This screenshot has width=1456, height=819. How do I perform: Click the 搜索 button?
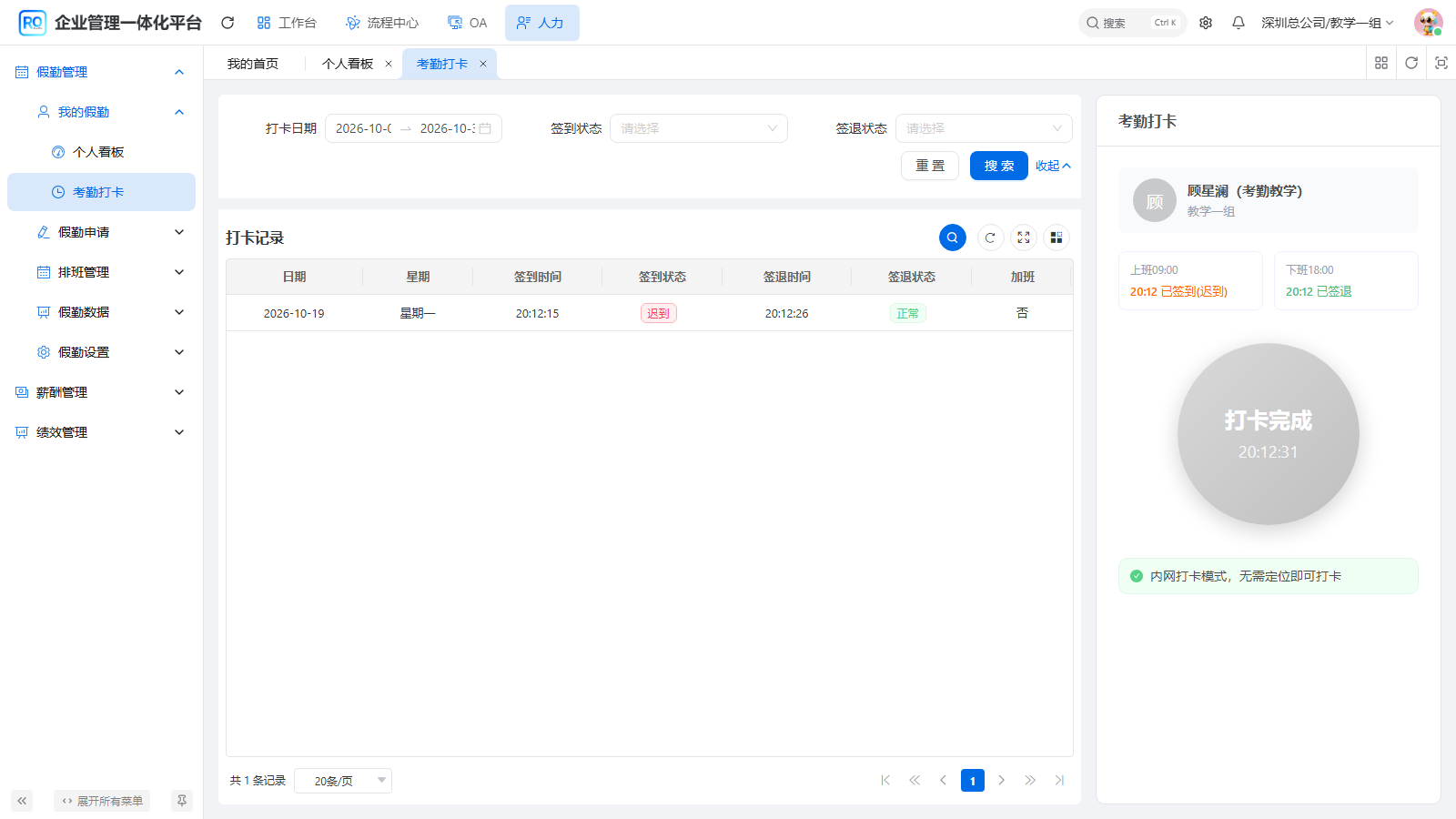tap(999, 166)
